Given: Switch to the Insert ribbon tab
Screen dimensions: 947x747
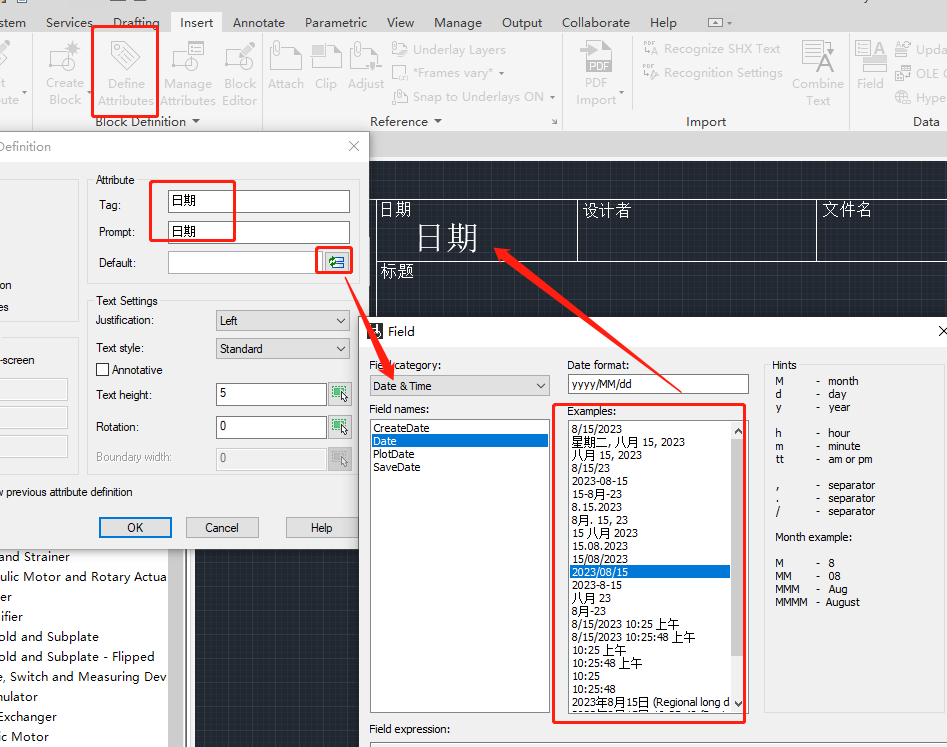Looking at the screenshot, I should tap(196, 22).
